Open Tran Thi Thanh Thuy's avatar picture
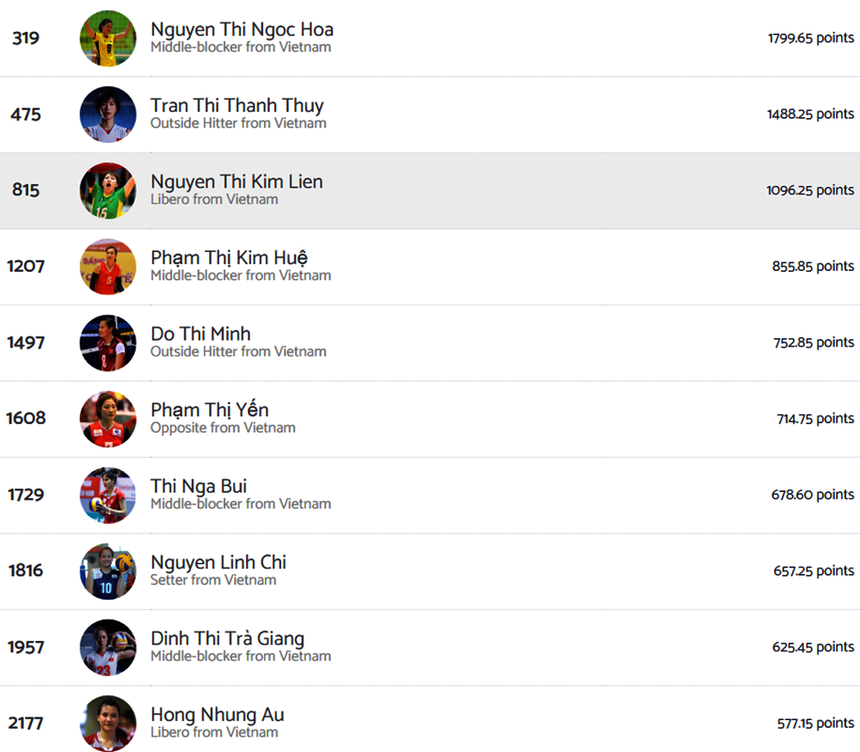Screen dimensions: 860x752 click(108, 115)
